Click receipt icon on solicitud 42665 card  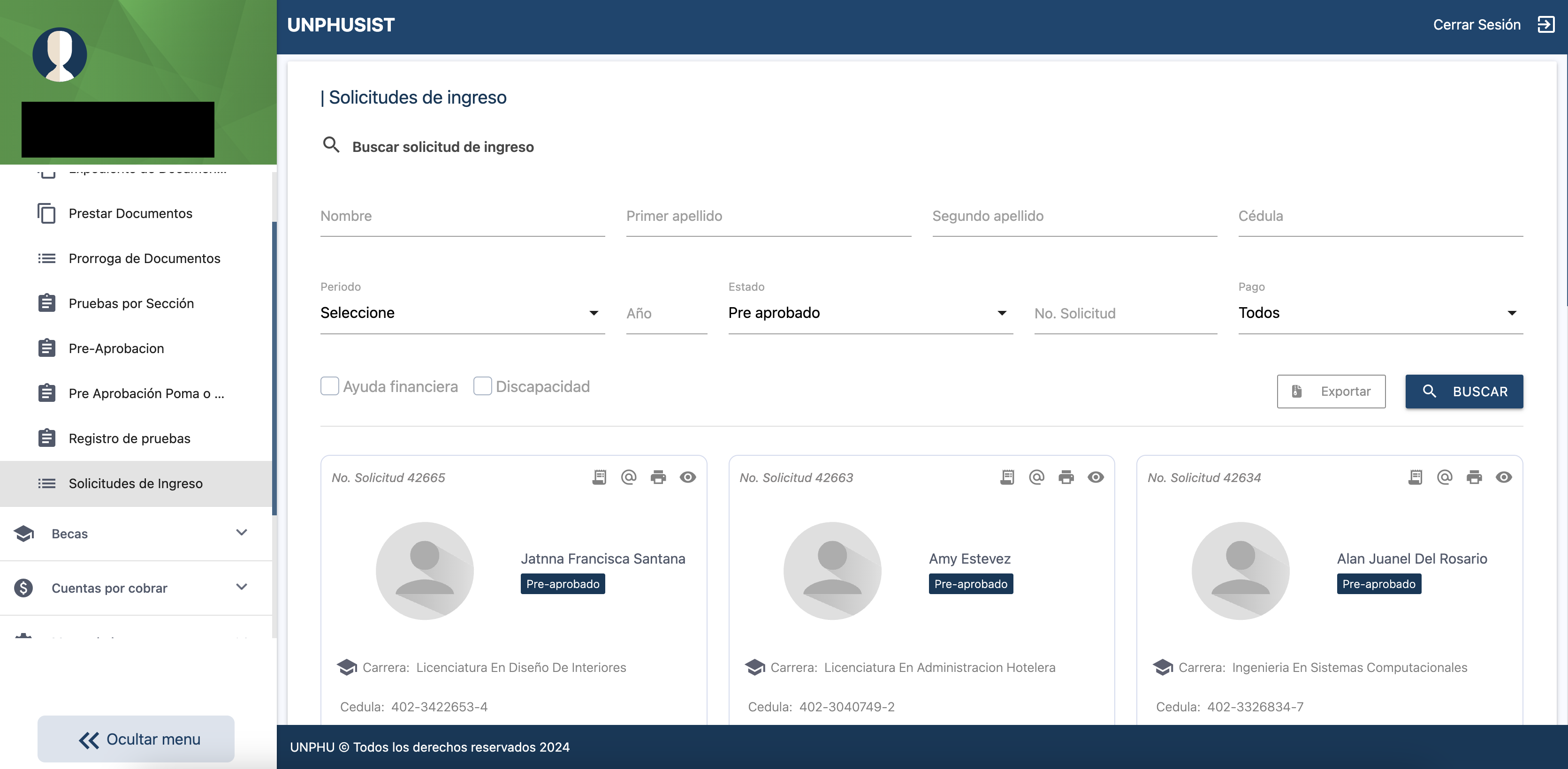click(x=599, y=477)
